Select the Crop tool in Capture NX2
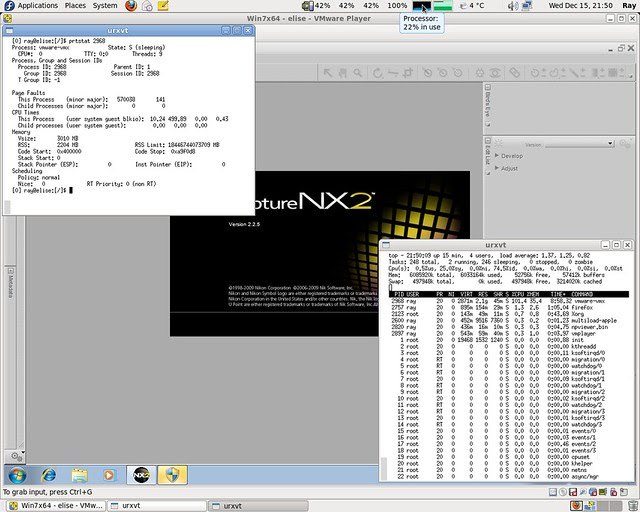 tap(407, 73)
